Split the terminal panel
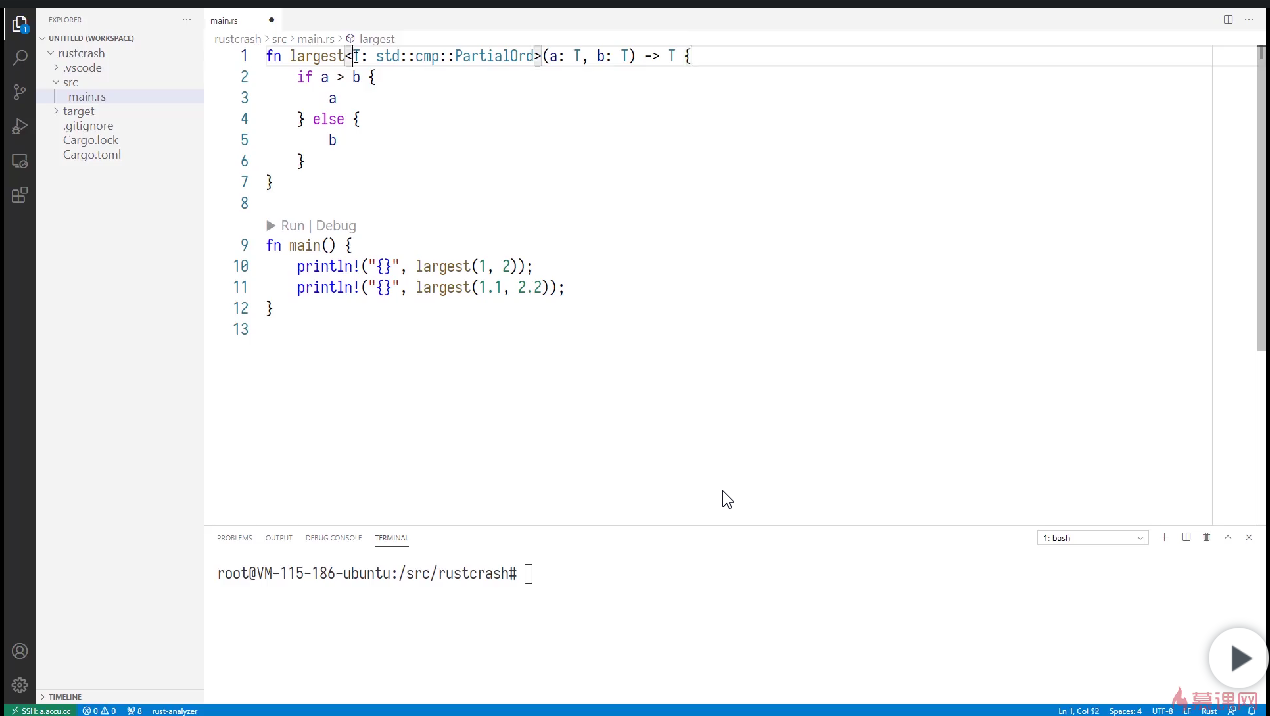The width and height of the screenshot is (1270, 716). [x=1185, y=537]
